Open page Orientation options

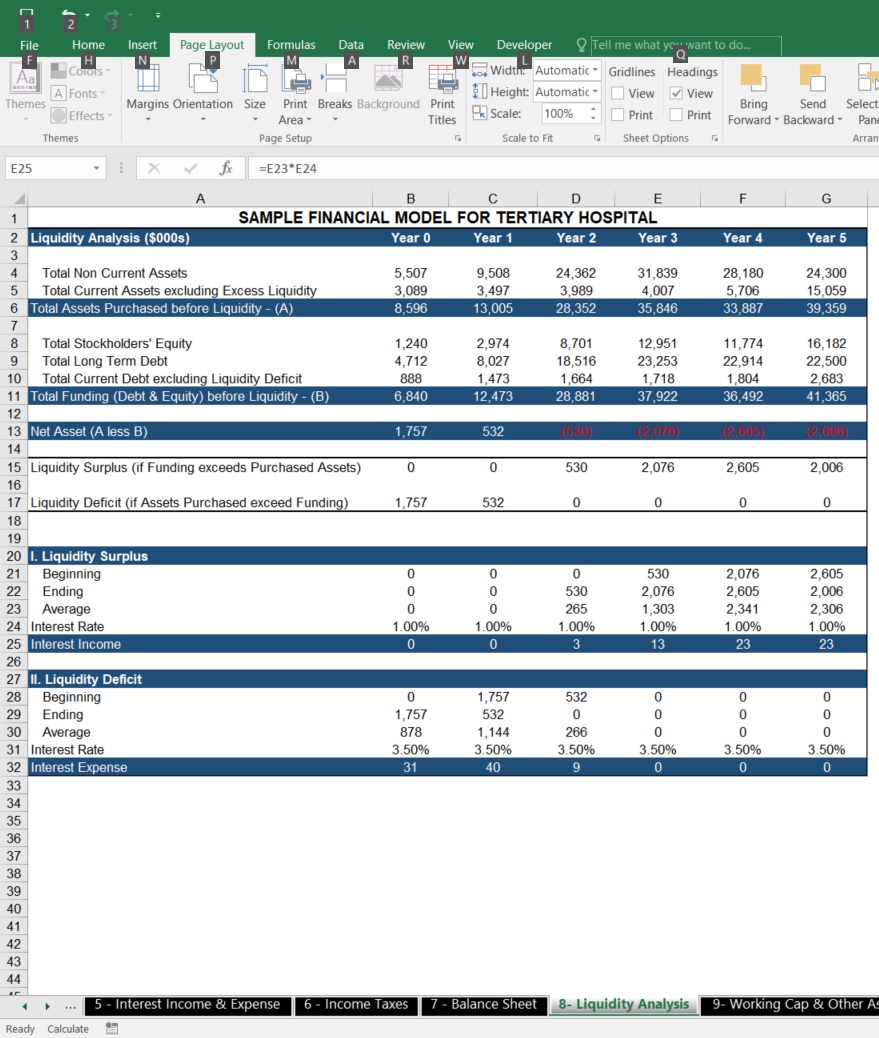[x=203, y=93]
